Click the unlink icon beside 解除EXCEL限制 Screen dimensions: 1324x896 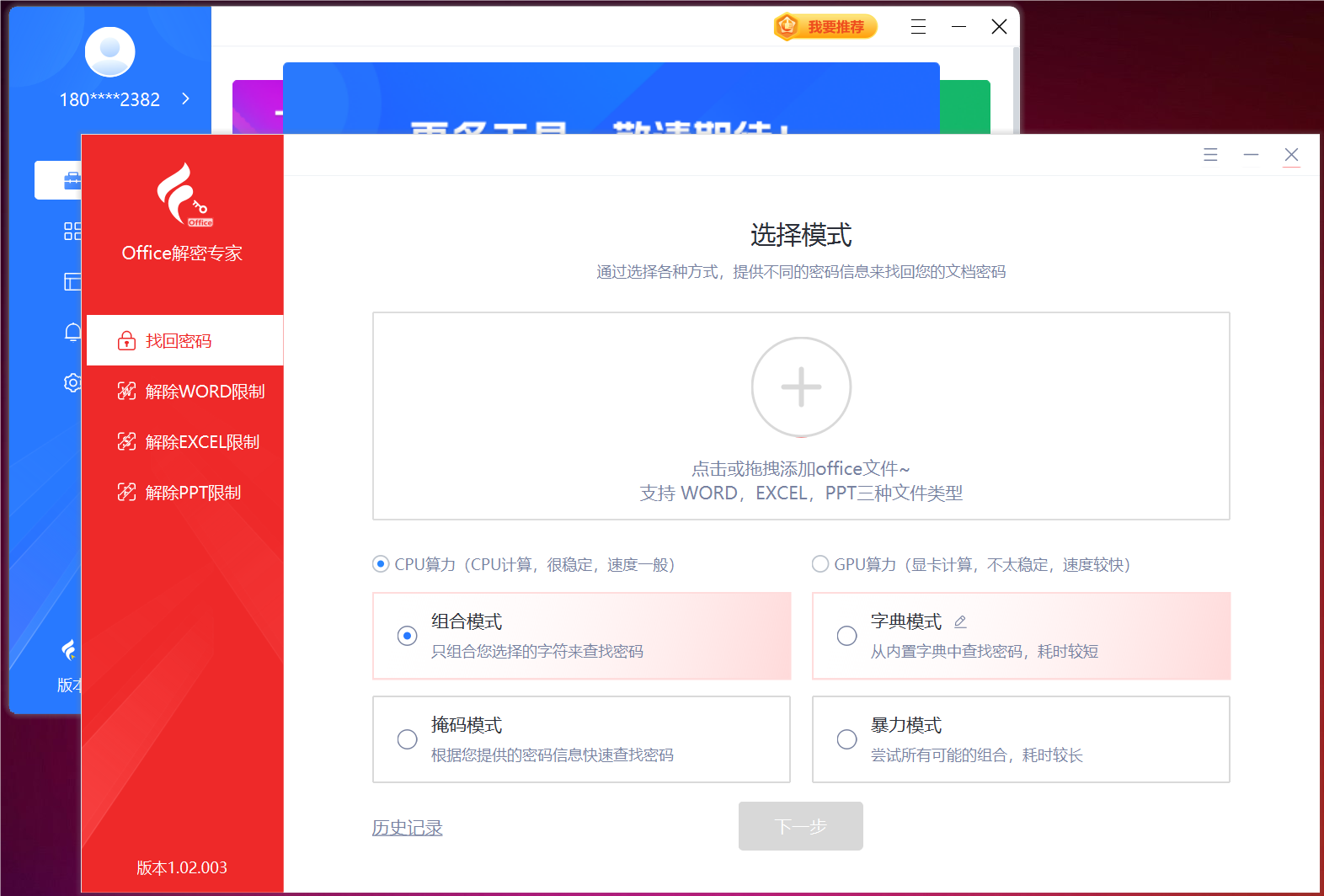[126, 441]
